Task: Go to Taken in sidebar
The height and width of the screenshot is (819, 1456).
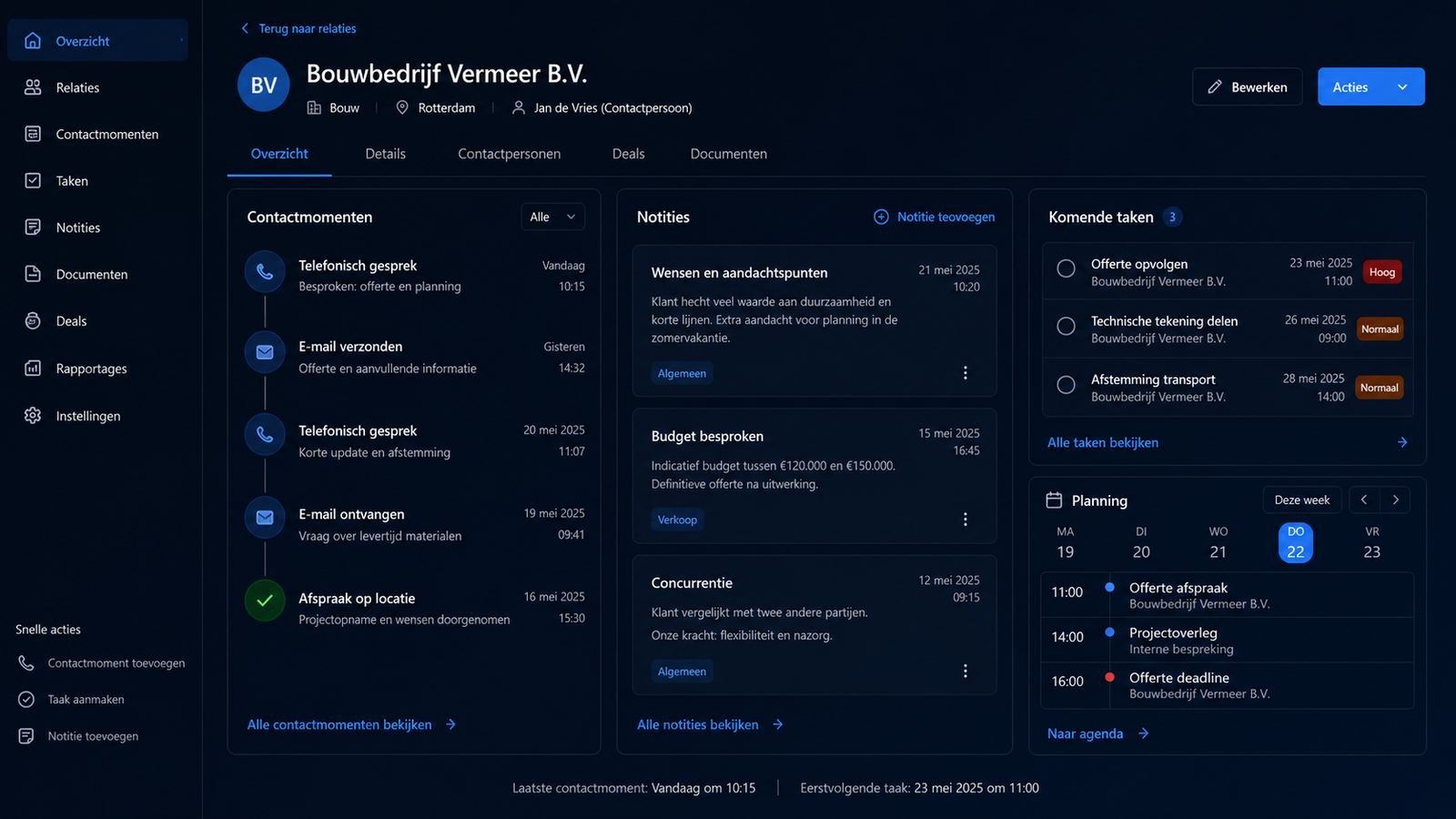Action: pyautogui.click(x=97, y=180)
